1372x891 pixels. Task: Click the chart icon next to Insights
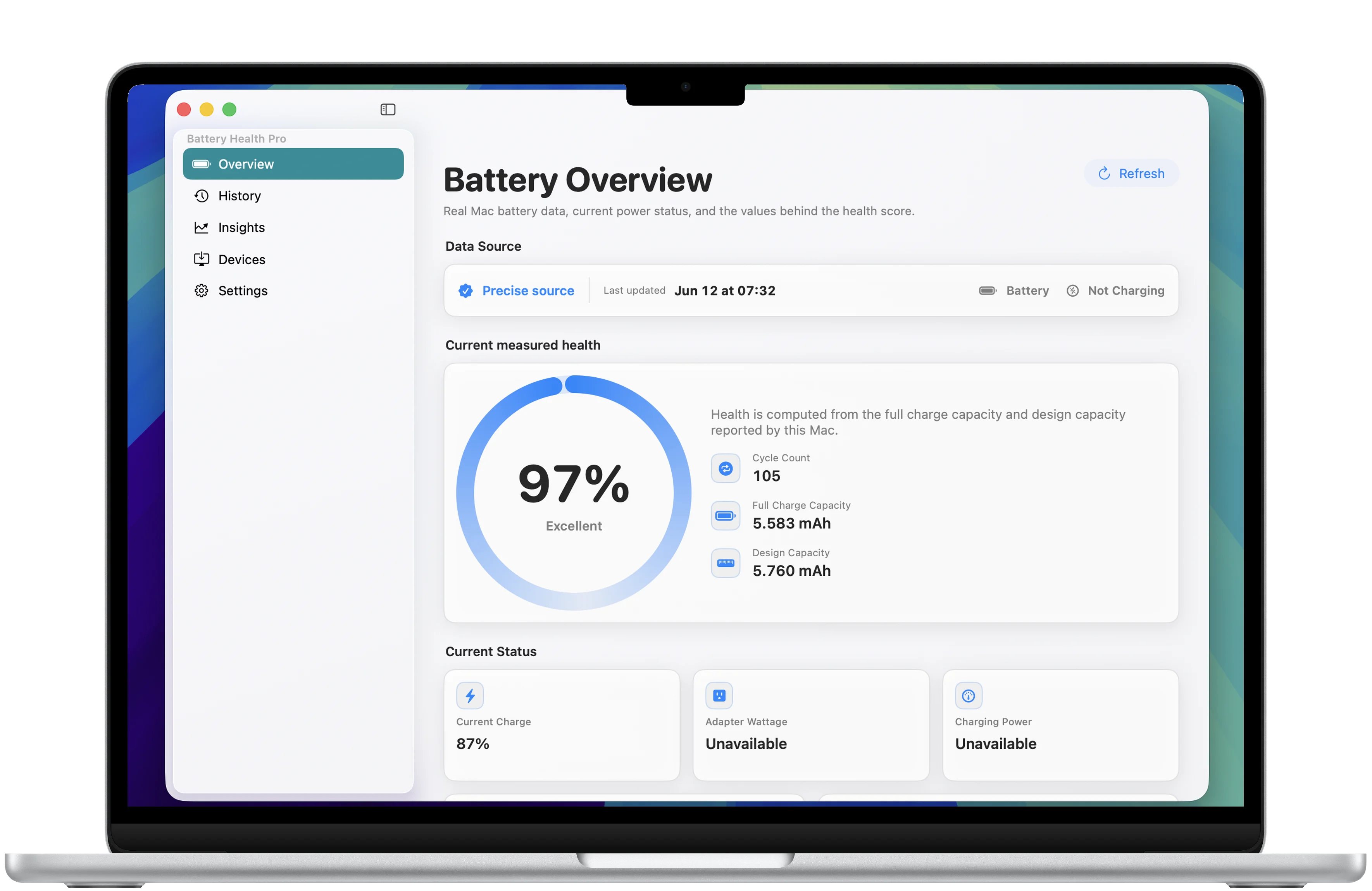coord(201,228)
